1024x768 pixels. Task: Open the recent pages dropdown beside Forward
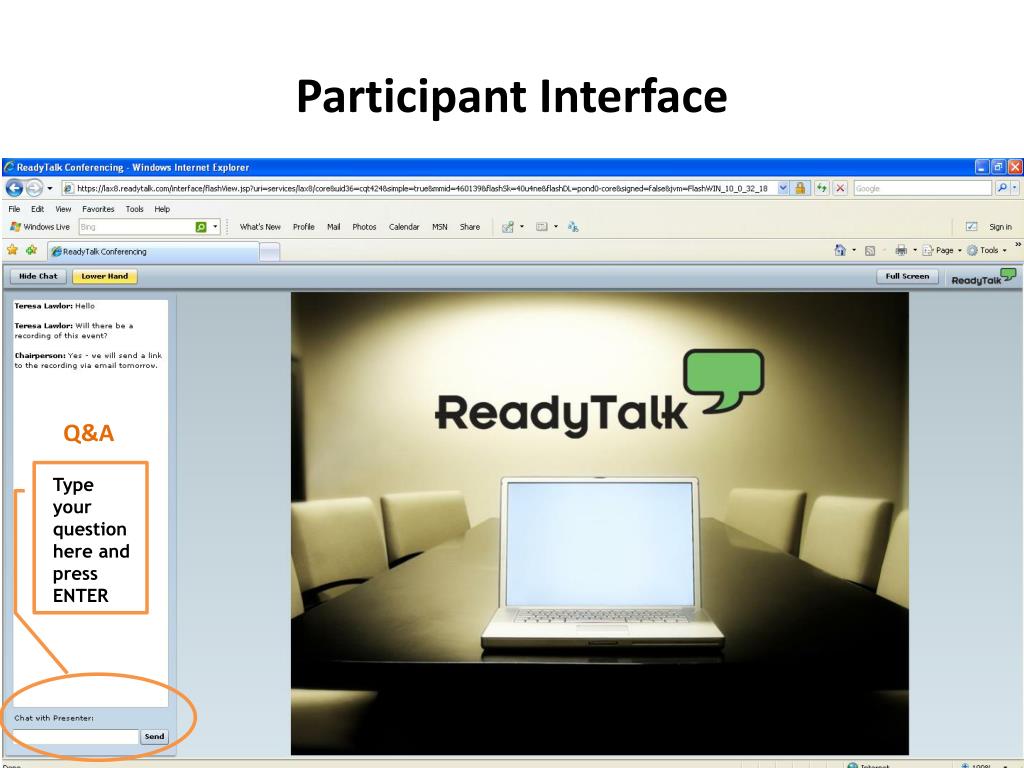coord(50,188)
